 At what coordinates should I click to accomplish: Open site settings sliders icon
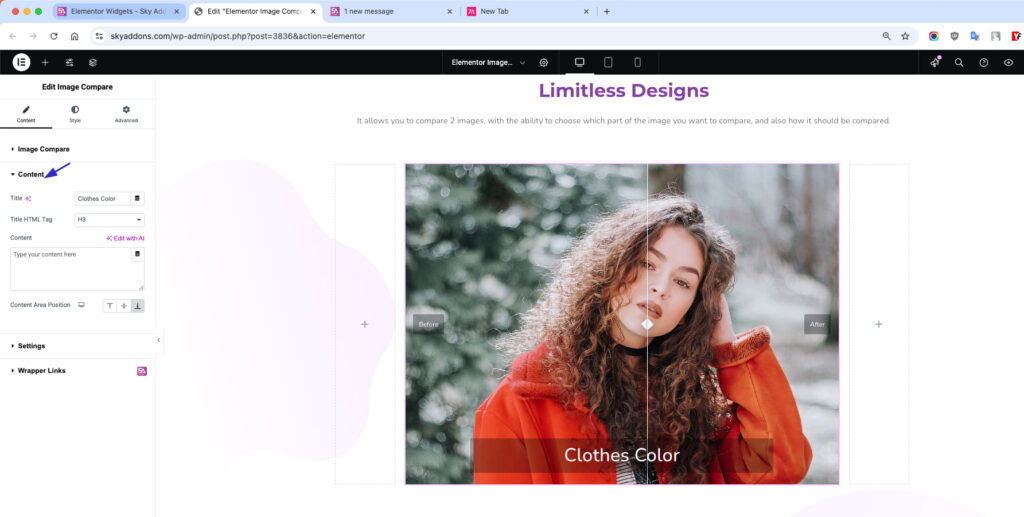(69, 63)
